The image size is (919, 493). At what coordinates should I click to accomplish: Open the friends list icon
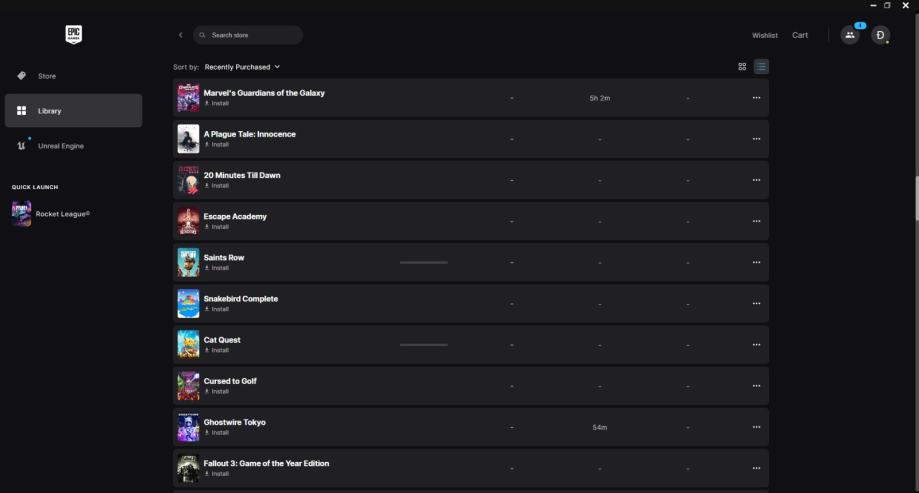849,35
